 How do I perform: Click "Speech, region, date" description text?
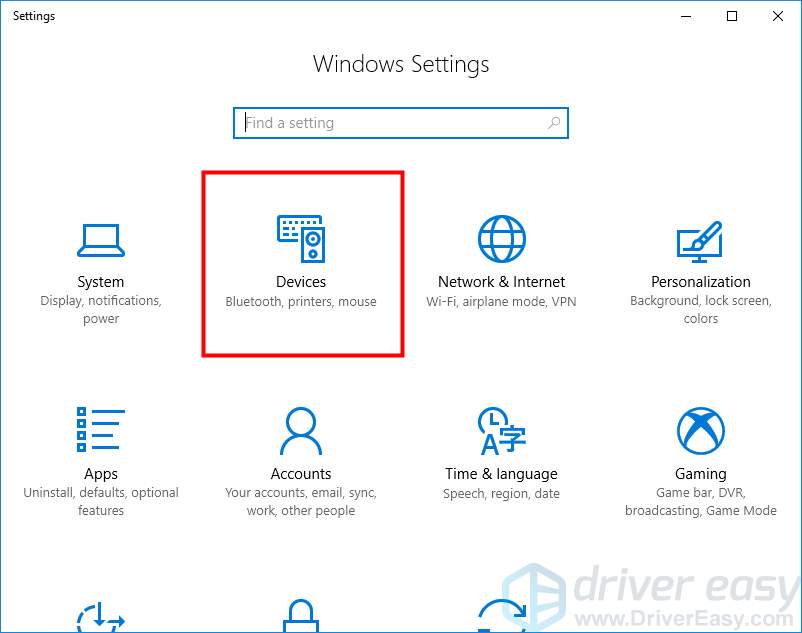(501, 494)
